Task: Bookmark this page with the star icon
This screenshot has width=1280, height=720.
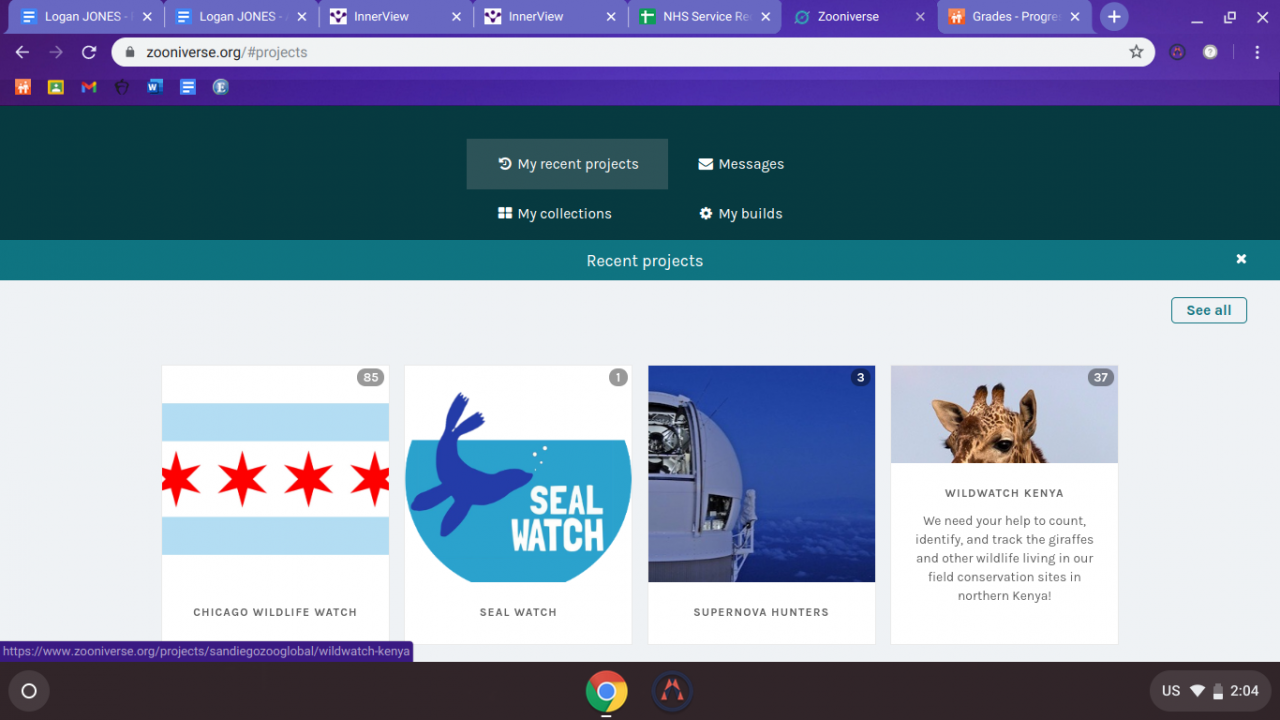Action: click(1136, 52)
